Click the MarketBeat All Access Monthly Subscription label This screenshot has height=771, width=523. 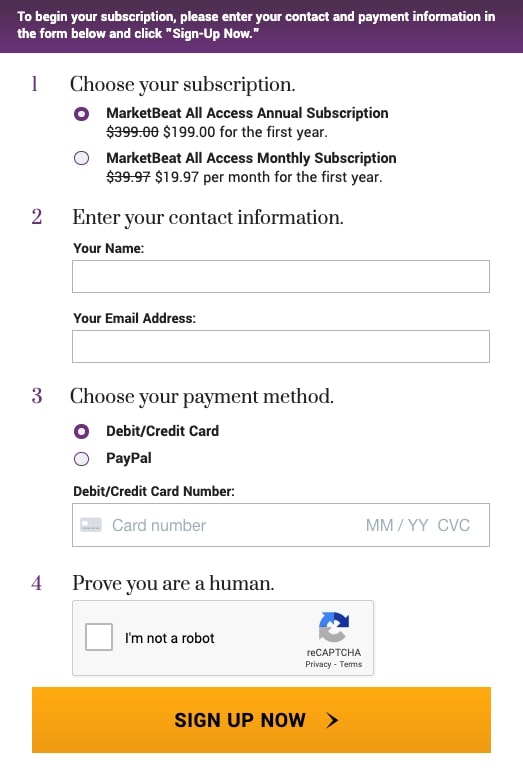click(251, 158)
